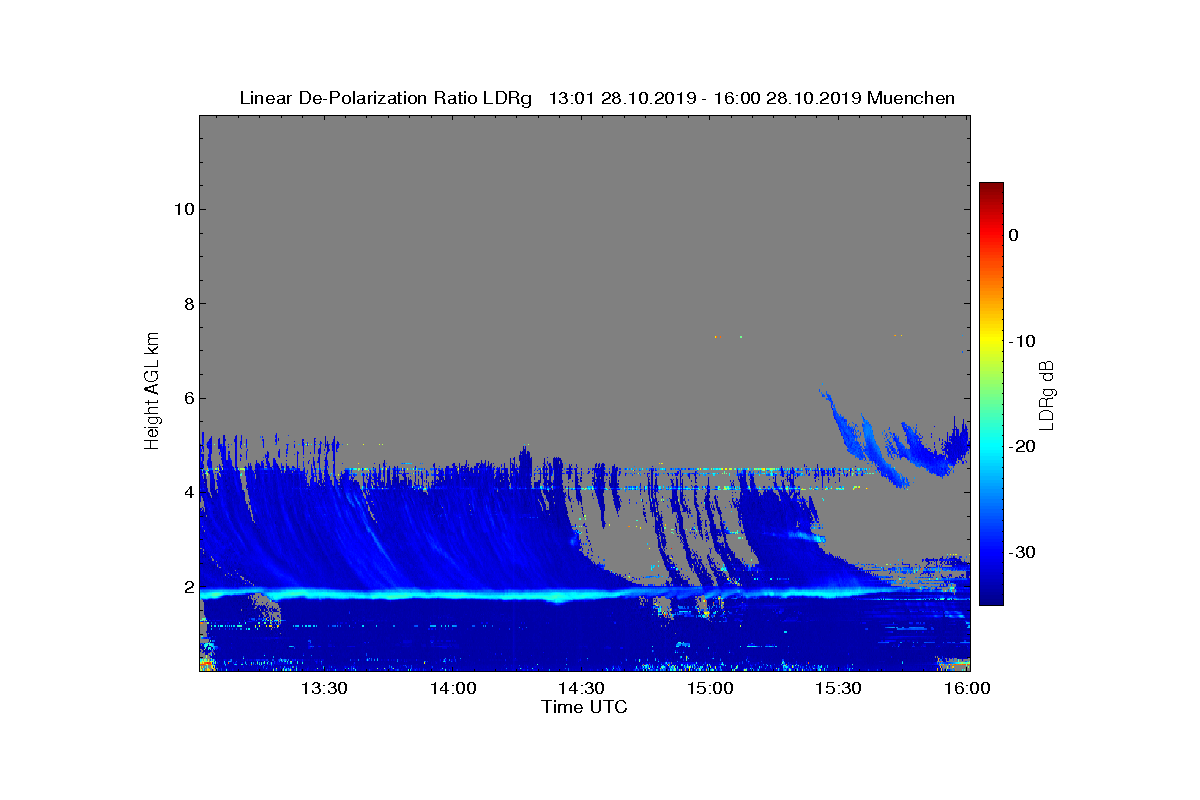Image resolution: width=1200 pixels, height=800 pixels.
Task: Click the 'Height AGL km' y-axis label
Action: point(152,392)
